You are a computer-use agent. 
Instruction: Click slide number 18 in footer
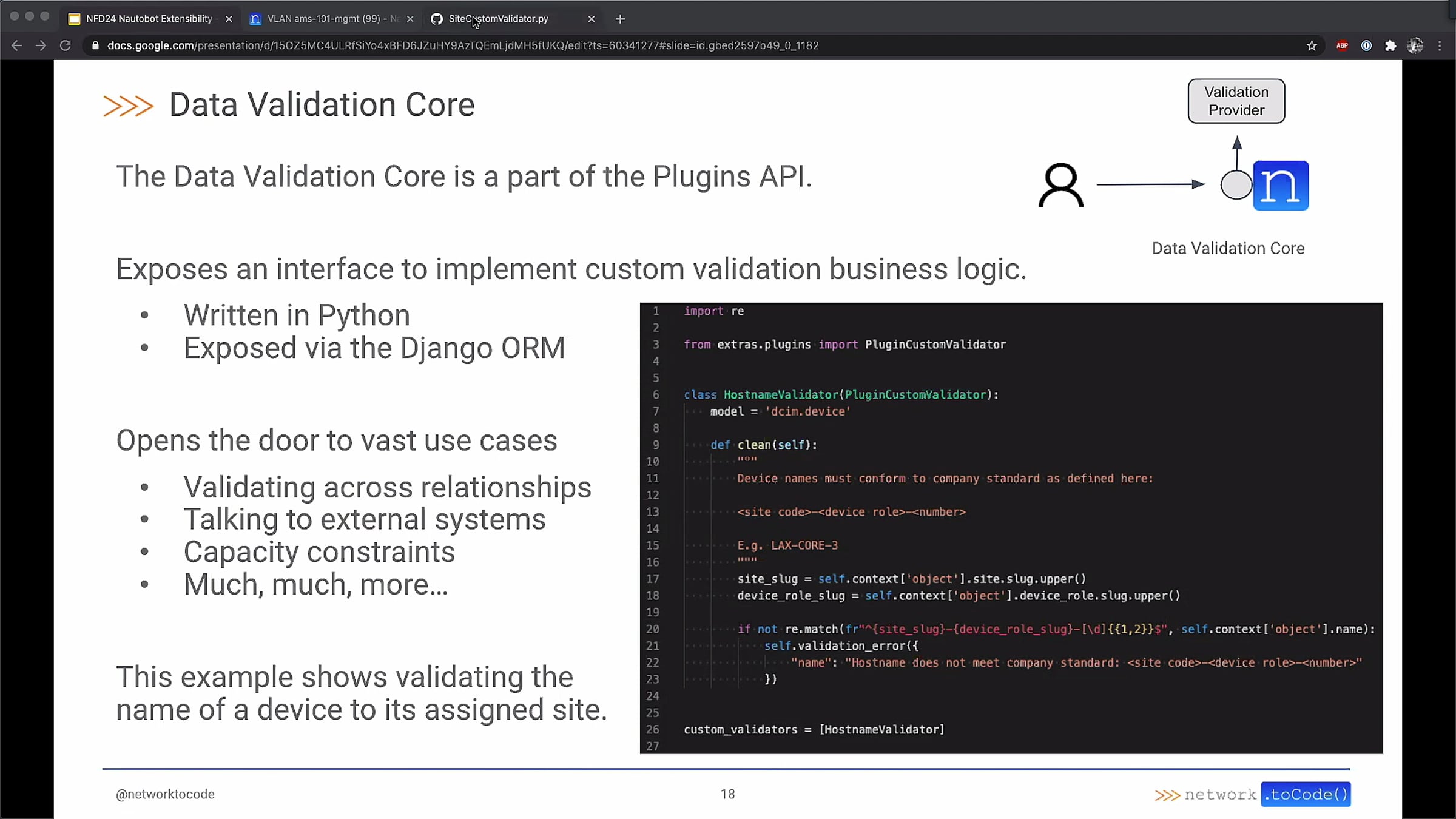tap(727, 794)
